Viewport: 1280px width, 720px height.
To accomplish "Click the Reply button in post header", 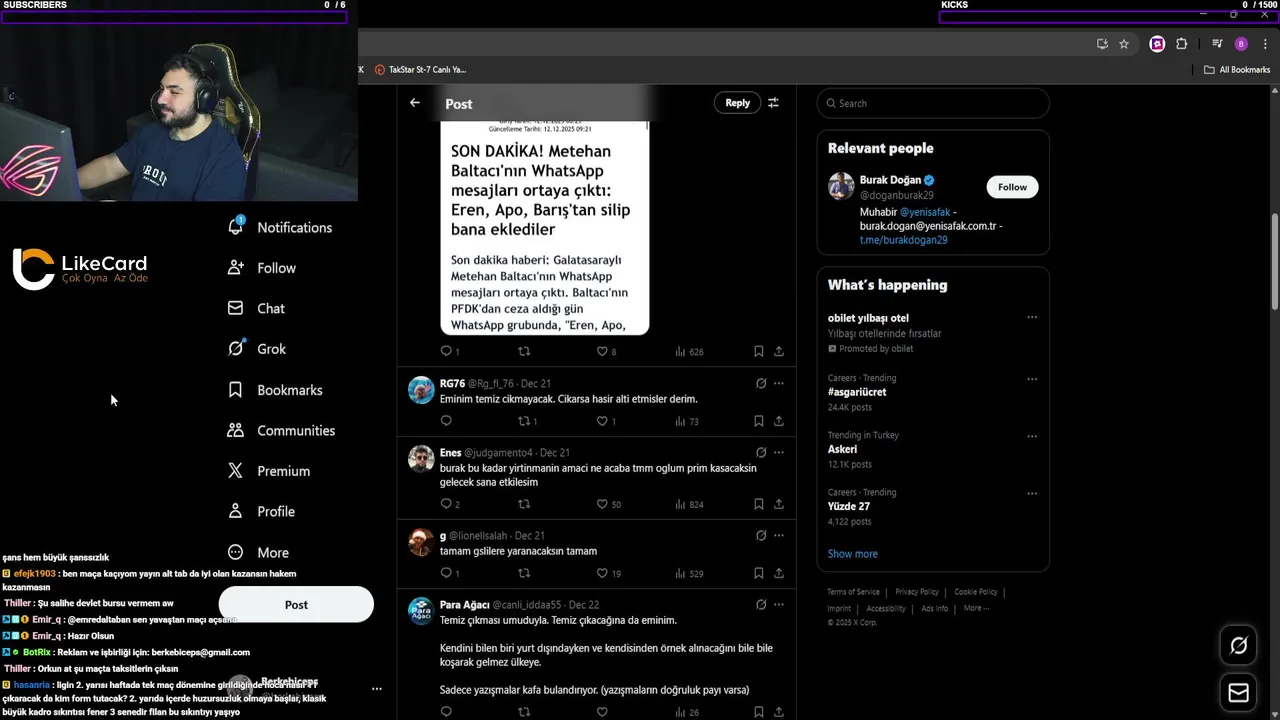I will pyautogui.click(x=737, y=103).
